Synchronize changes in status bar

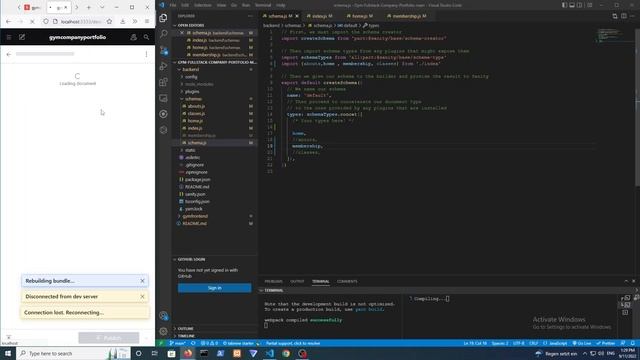click(193, 343)
